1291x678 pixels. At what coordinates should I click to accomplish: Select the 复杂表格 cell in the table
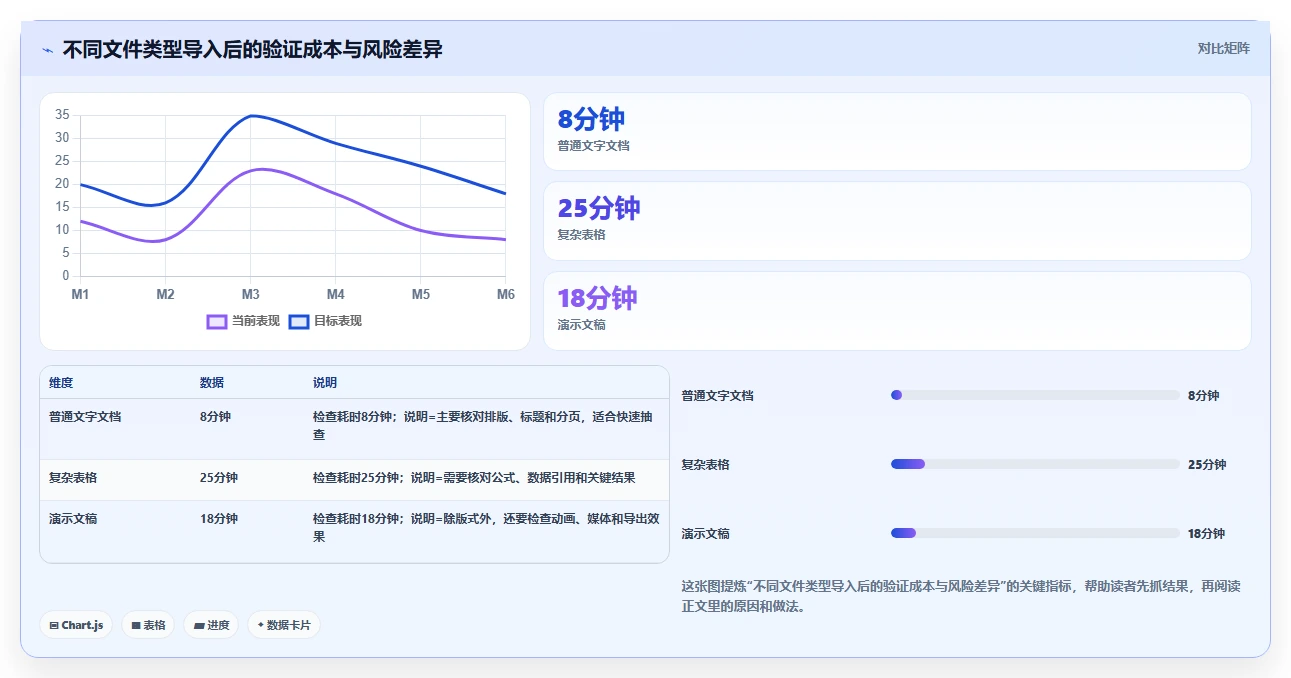click(73, 478)
